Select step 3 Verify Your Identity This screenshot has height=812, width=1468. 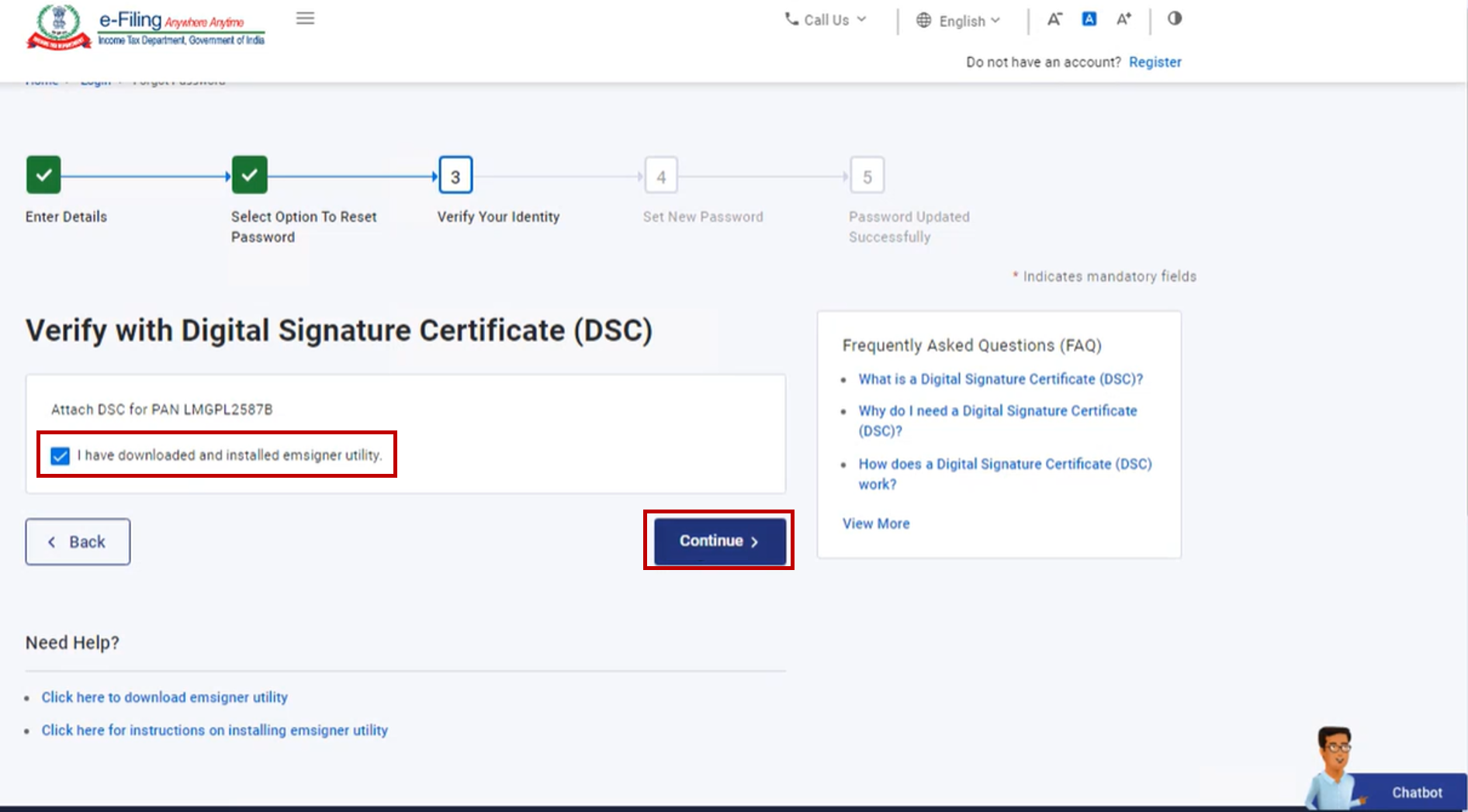pyautogui.click(x=455, y=176)
